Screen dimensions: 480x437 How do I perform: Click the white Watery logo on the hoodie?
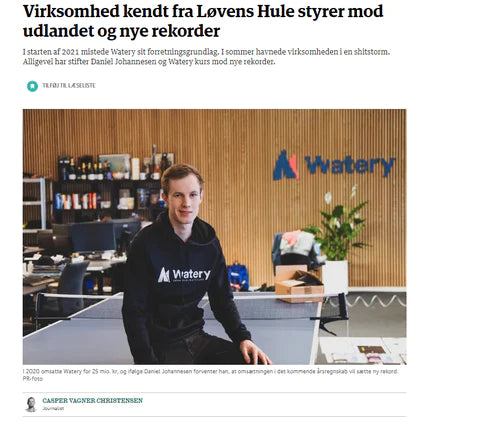tap(184, 275)
